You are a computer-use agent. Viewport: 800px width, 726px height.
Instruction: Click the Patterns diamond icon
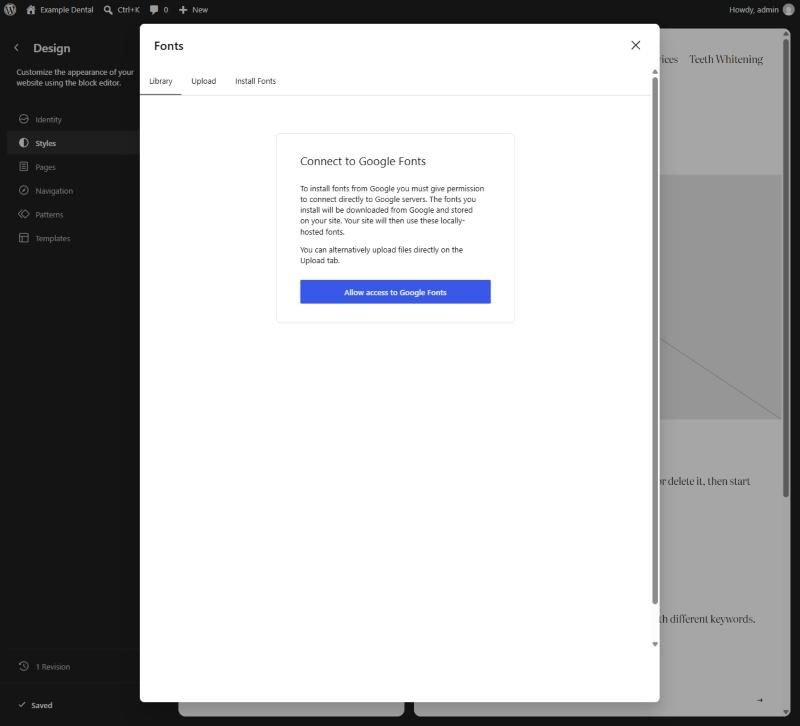(x=23, y=214)
